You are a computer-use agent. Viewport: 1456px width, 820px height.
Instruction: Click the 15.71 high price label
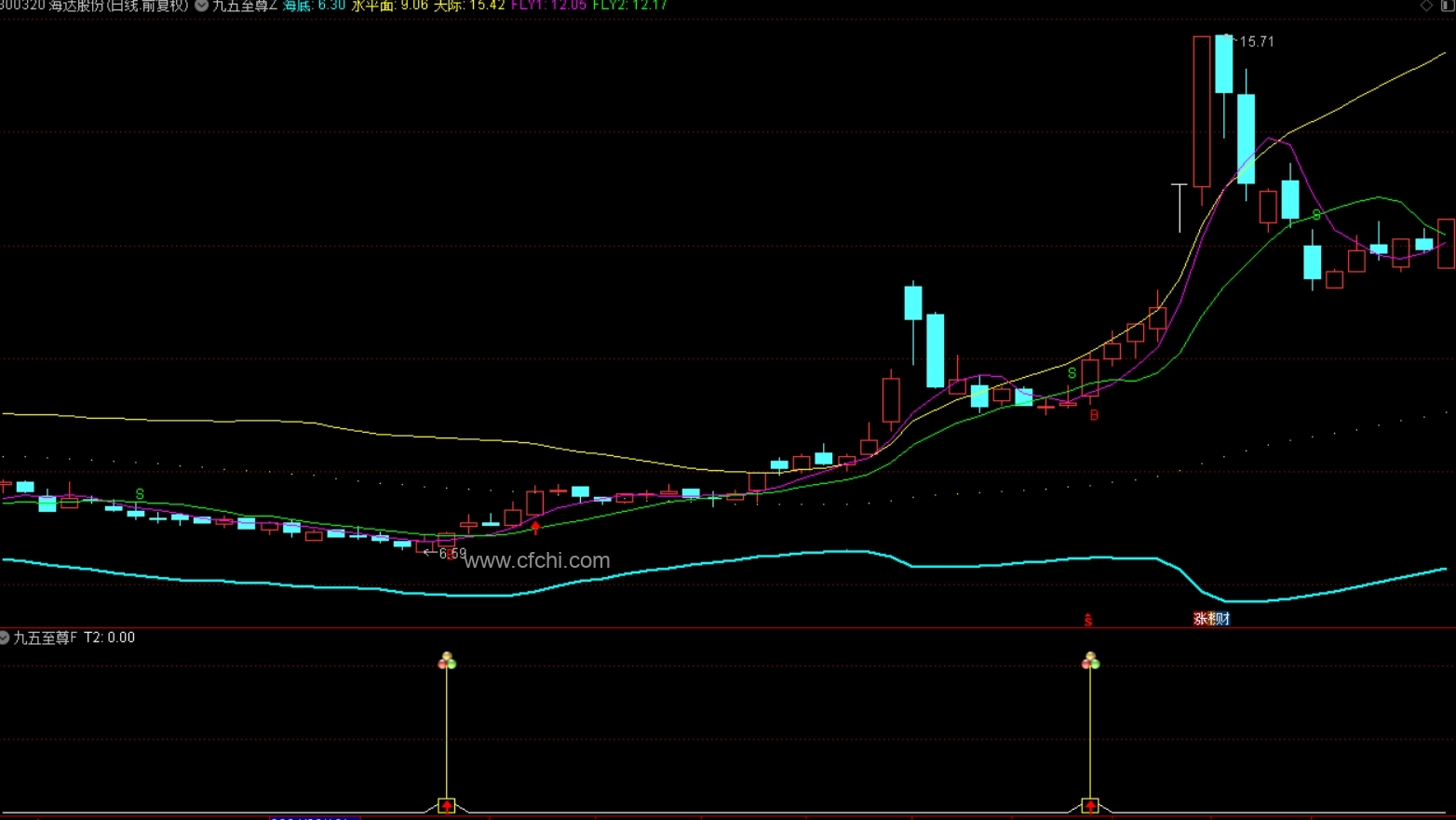click(x=1256, y=42)
